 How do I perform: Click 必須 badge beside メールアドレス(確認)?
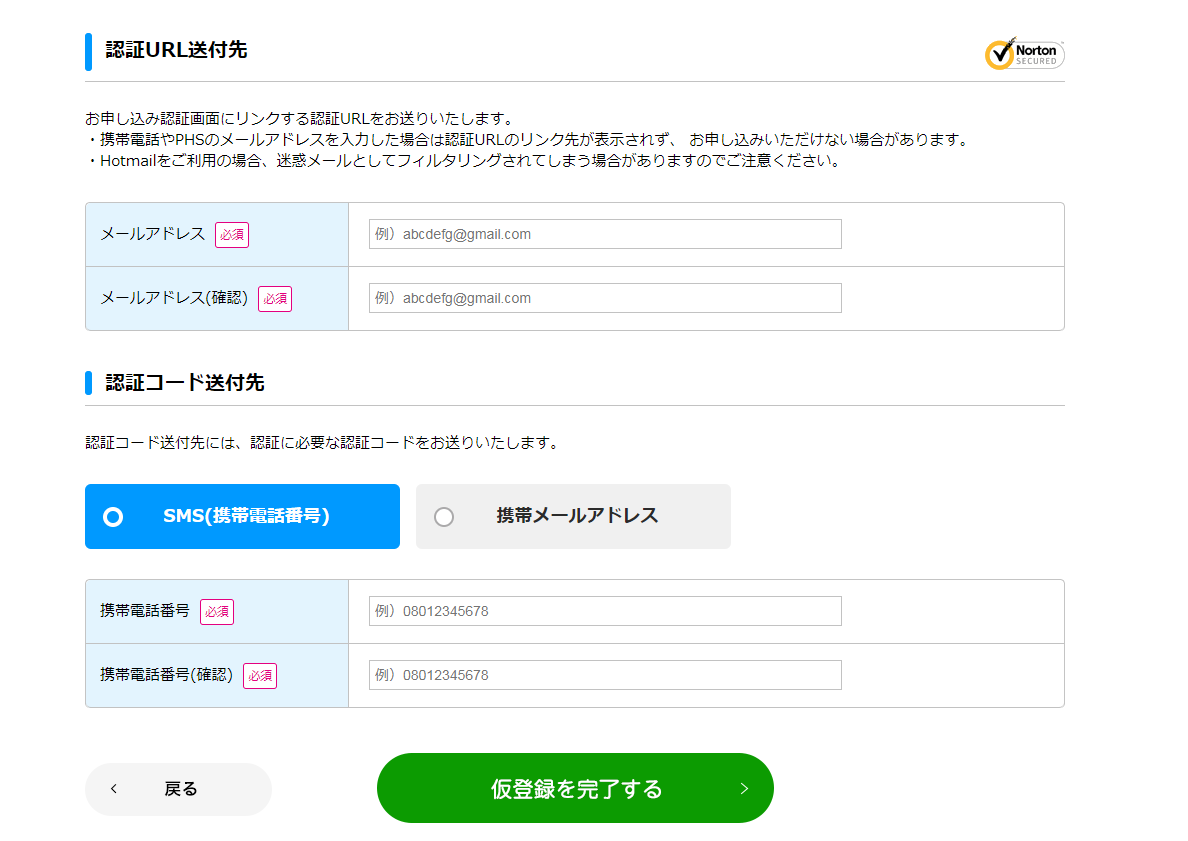[275, 299]
